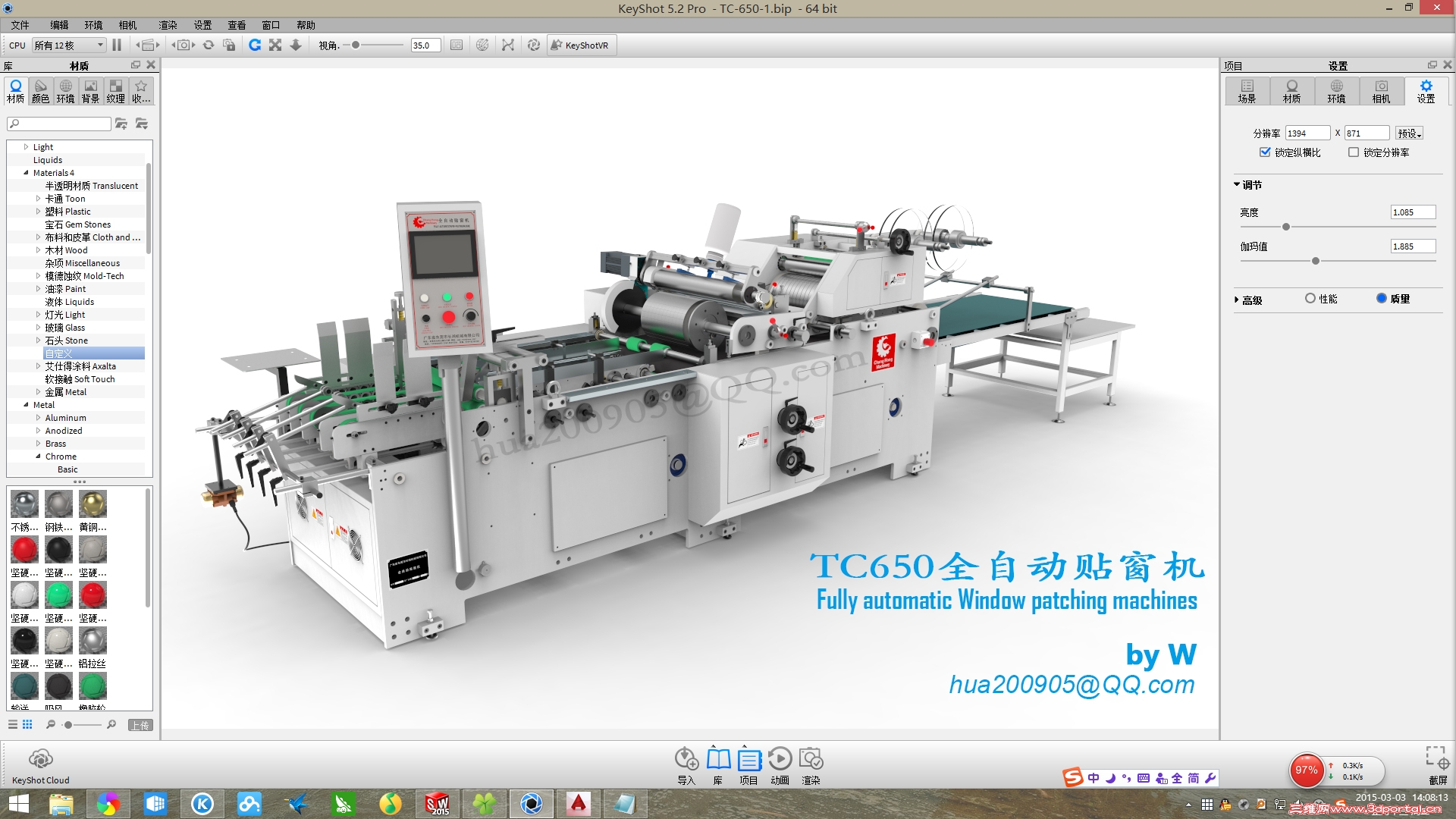Toggle the lock aspect ratio checkbox
The width and height of the screenshot is (1456, 819).
point(1265,152)
